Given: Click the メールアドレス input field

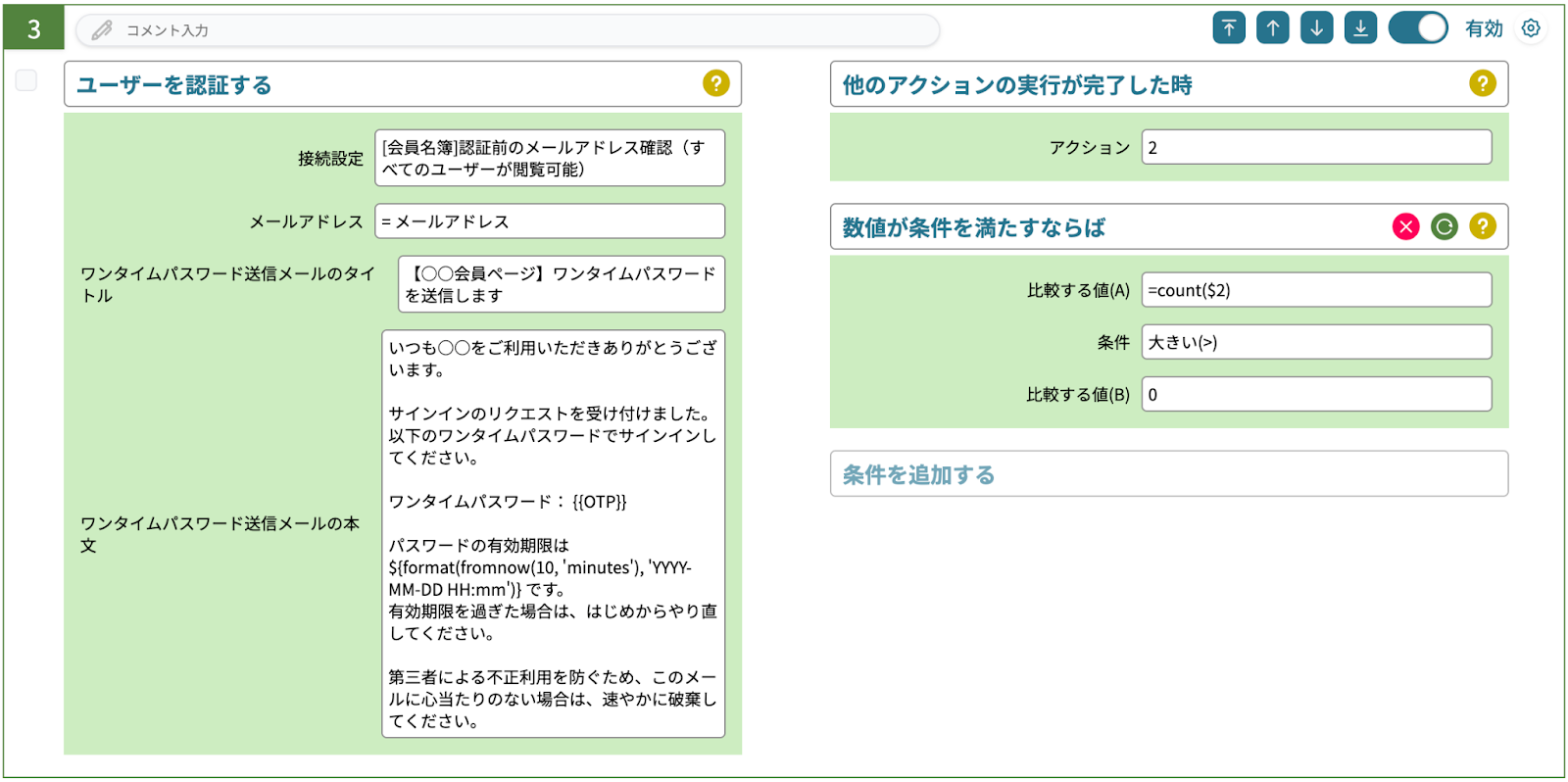Looking at the screenshot, I should pyautogui.click(x=550, y=221).
